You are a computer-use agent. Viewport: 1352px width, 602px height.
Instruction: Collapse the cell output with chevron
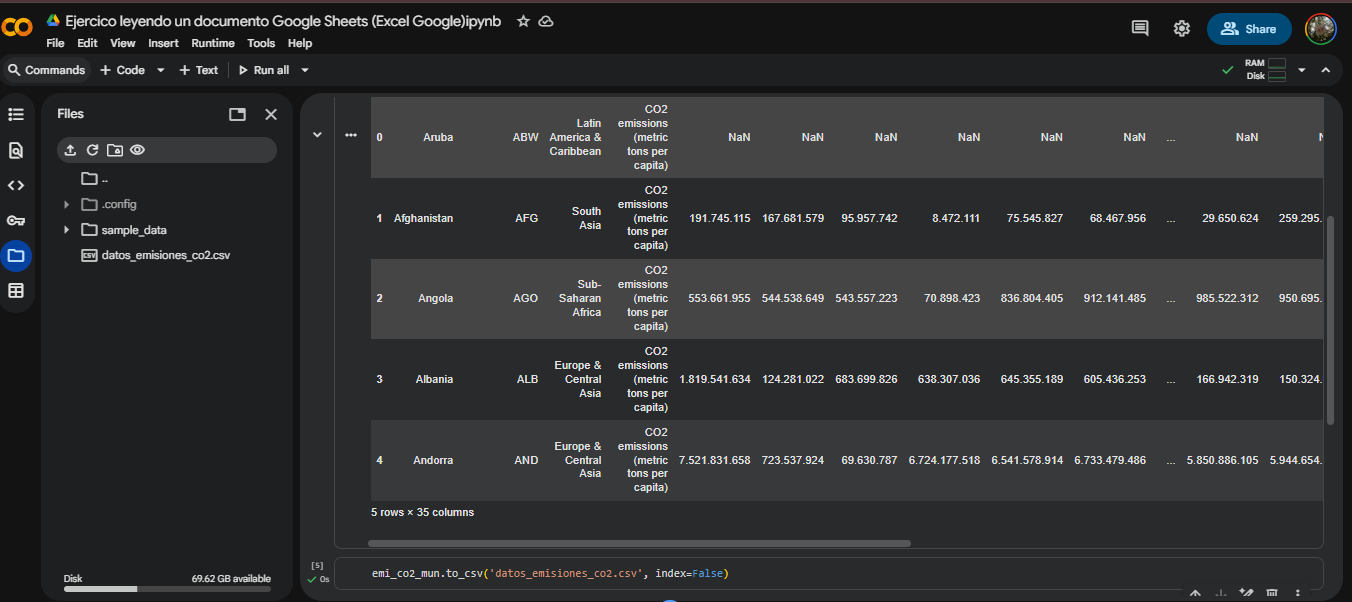click(x=318, y=135)
